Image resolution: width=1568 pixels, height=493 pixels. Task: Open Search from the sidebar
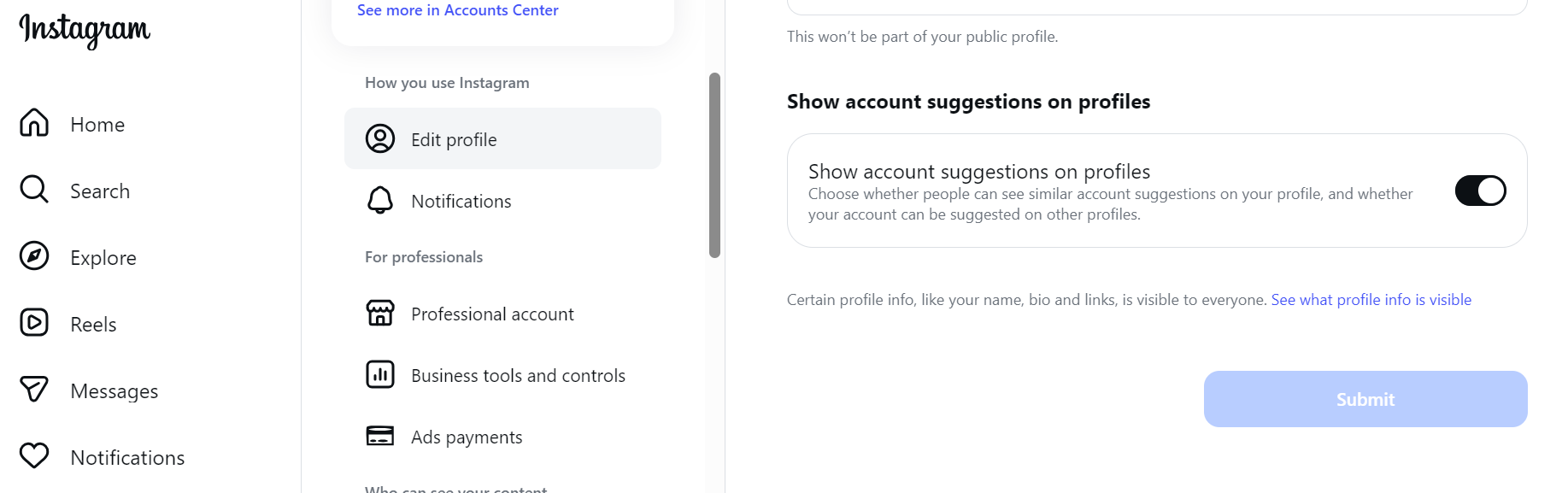pyautogui.click(x=34, y=190)
